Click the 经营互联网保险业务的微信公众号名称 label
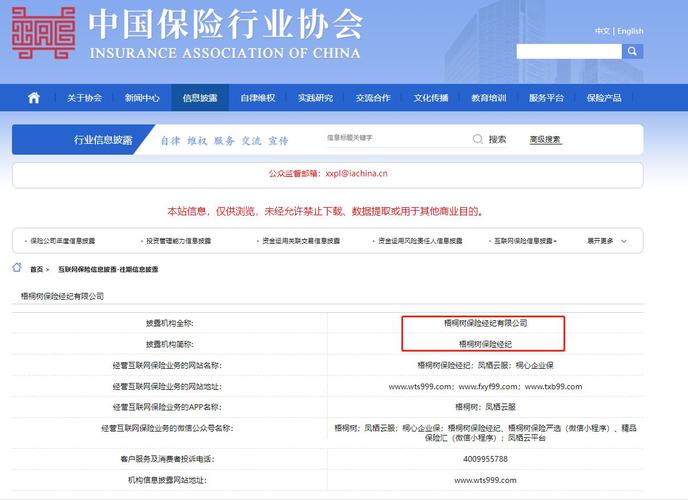Viewport: 688px width, 500px height. [x=167, y=428]
